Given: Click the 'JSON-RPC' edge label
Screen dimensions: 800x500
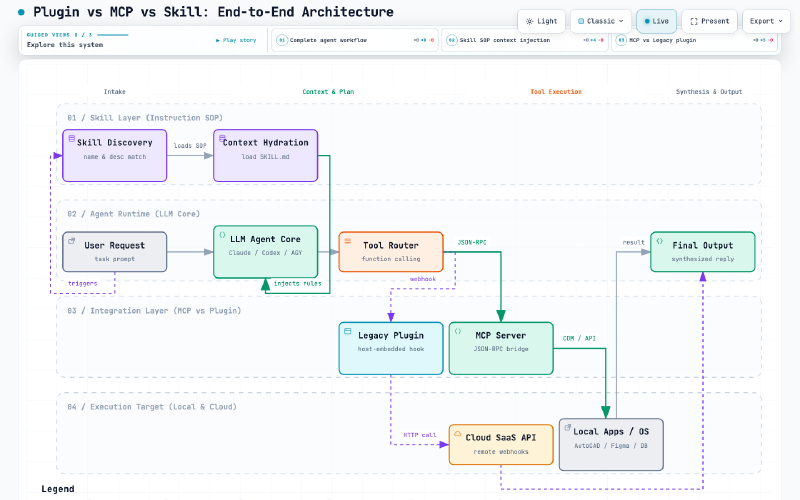Looking at the screenshot, I should 471,242.
